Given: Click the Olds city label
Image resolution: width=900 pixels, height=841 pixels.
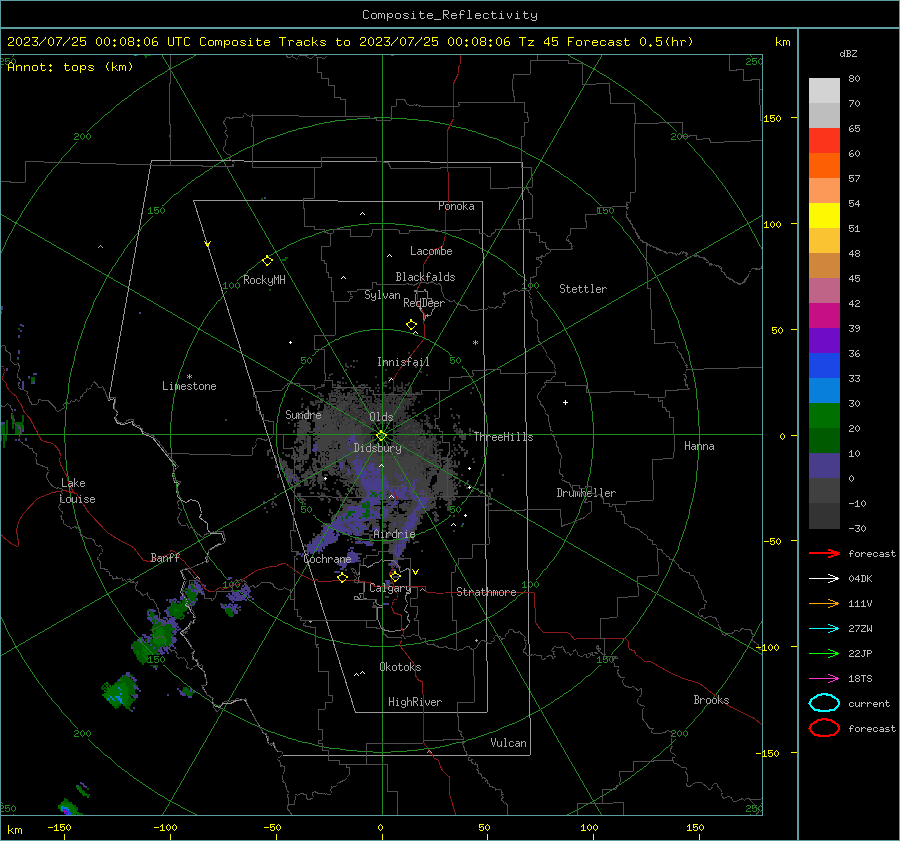Looking at the screenshot, I should pyautogui.click(x=381, y=417).
